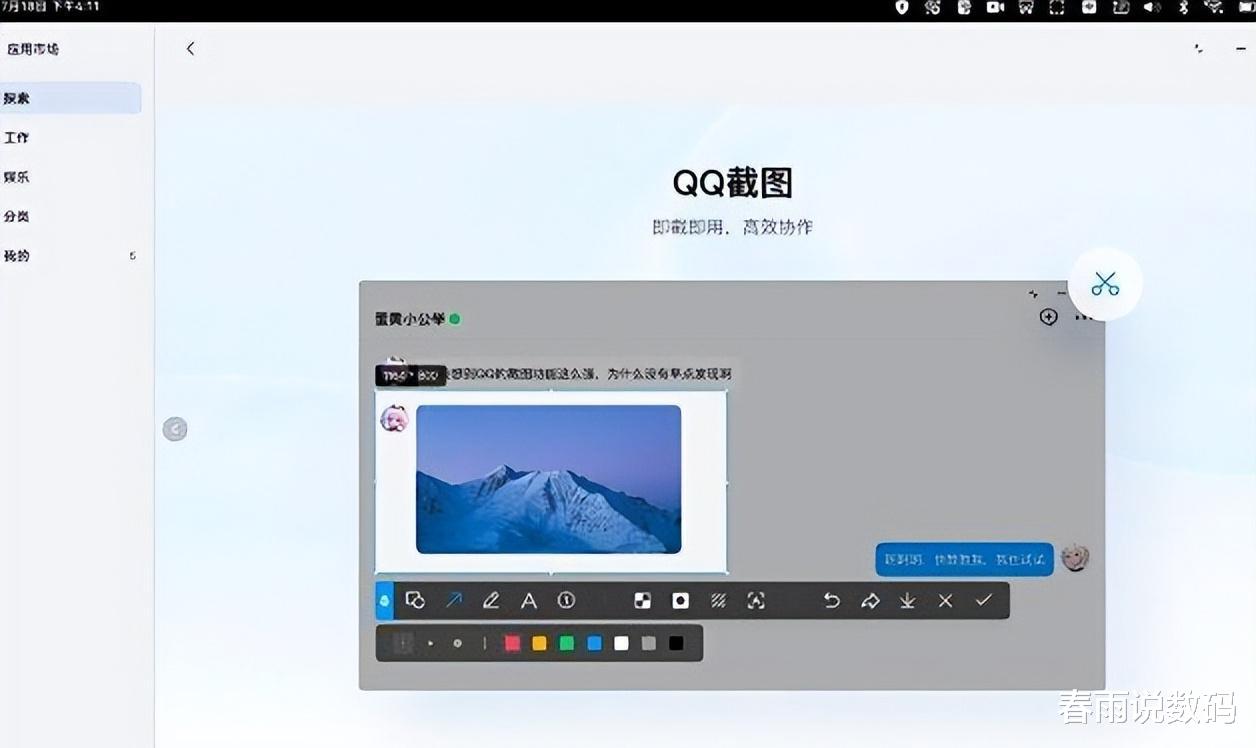Click the chat title with green status dot
The image size is (1256, 748).
417,319
